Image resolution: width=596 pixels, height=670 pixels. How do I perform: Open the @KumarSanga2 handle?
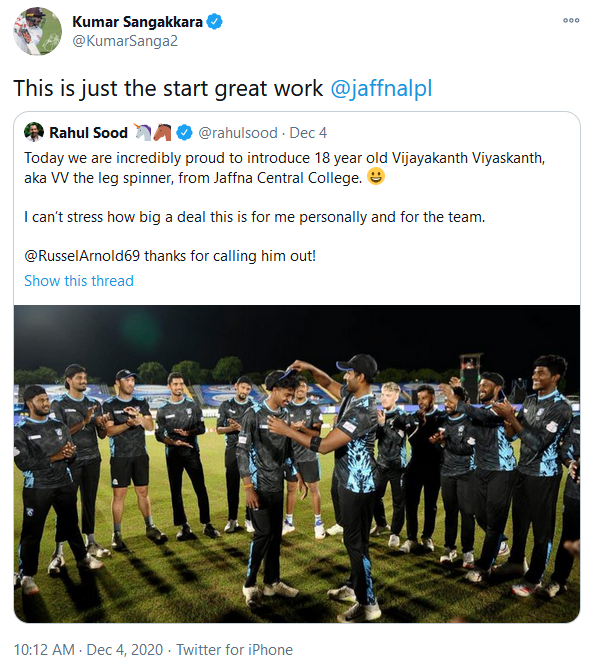coord(125,41)
